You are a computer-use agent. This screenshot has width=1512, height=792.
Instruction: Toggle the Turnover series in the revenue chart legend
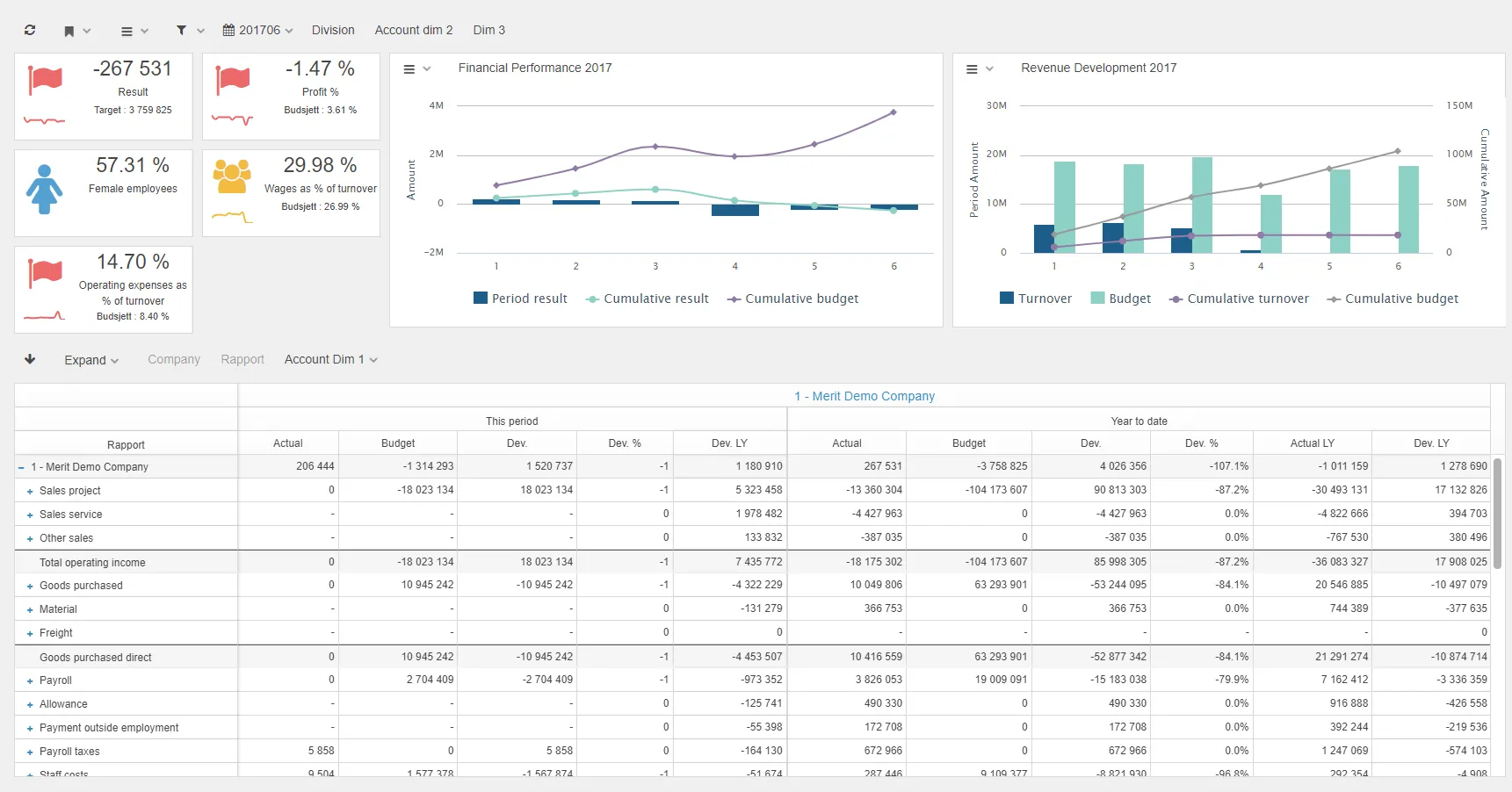pos(1035,298)
